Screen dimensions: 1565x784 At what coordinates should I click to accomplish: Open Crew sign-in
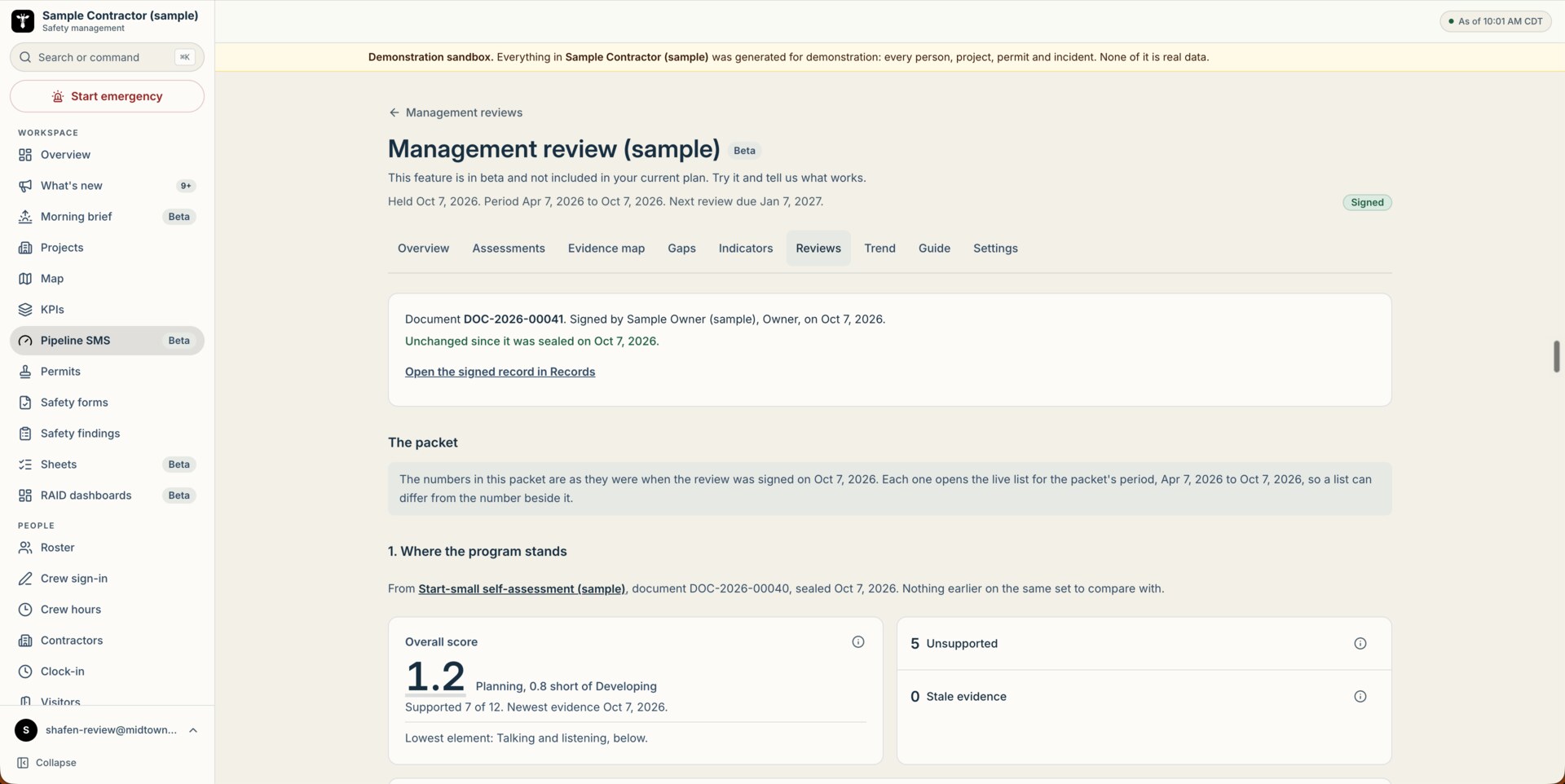click(107, 579)
